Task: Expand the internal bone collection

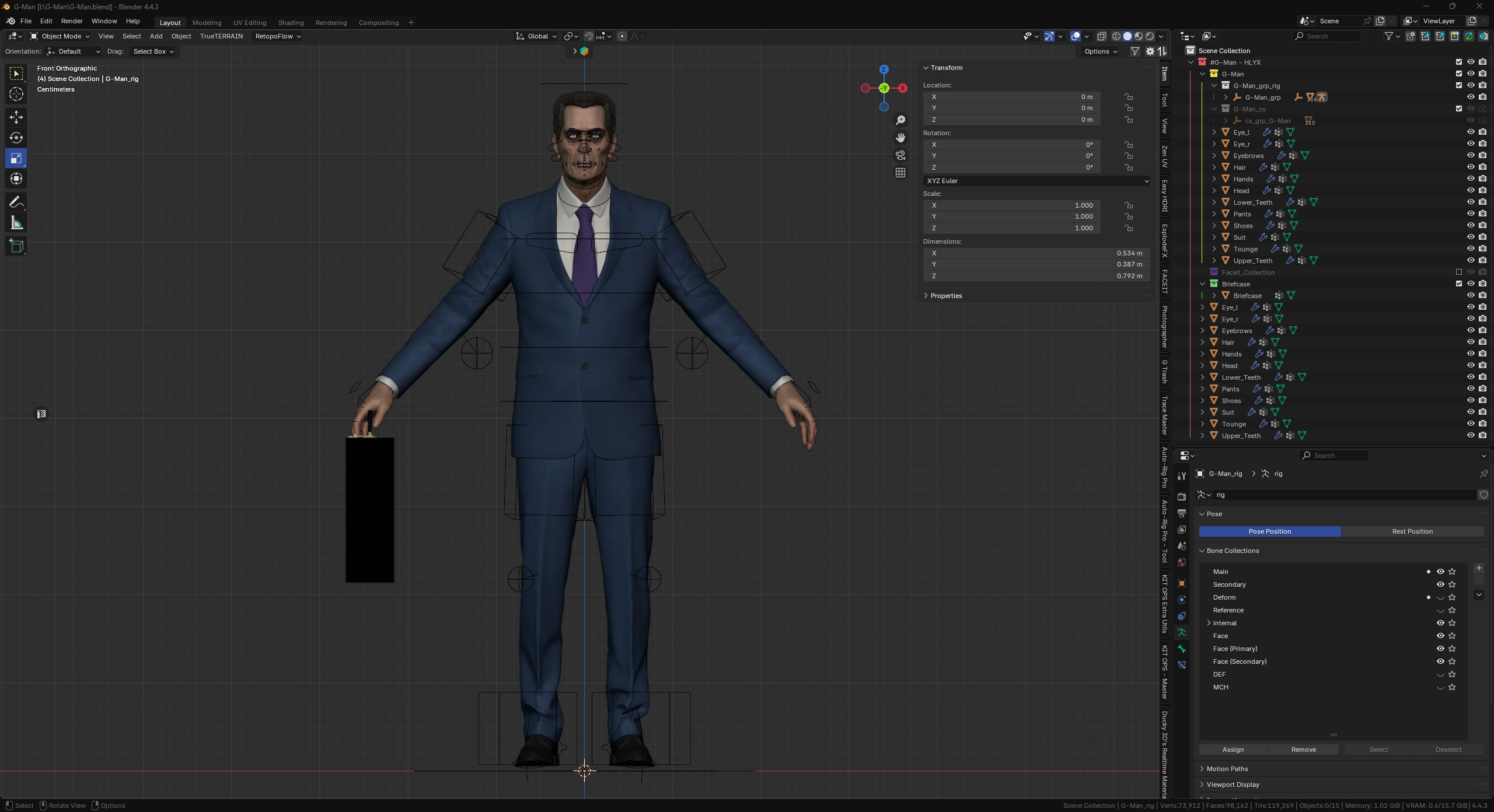Action: coord(1209,623)
